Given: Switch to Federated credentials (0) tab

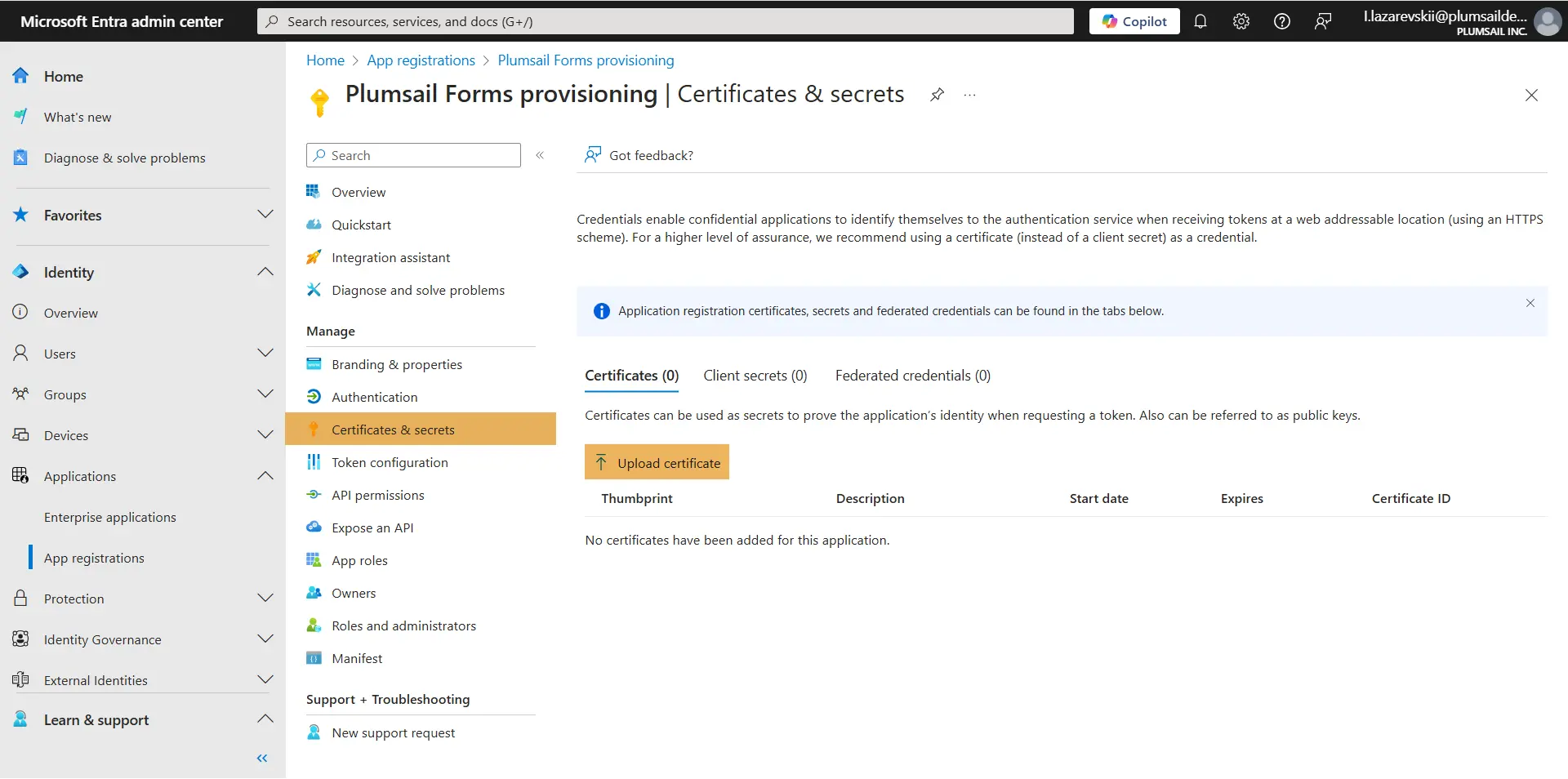Looking at the screenshot, I should [912, 376].
